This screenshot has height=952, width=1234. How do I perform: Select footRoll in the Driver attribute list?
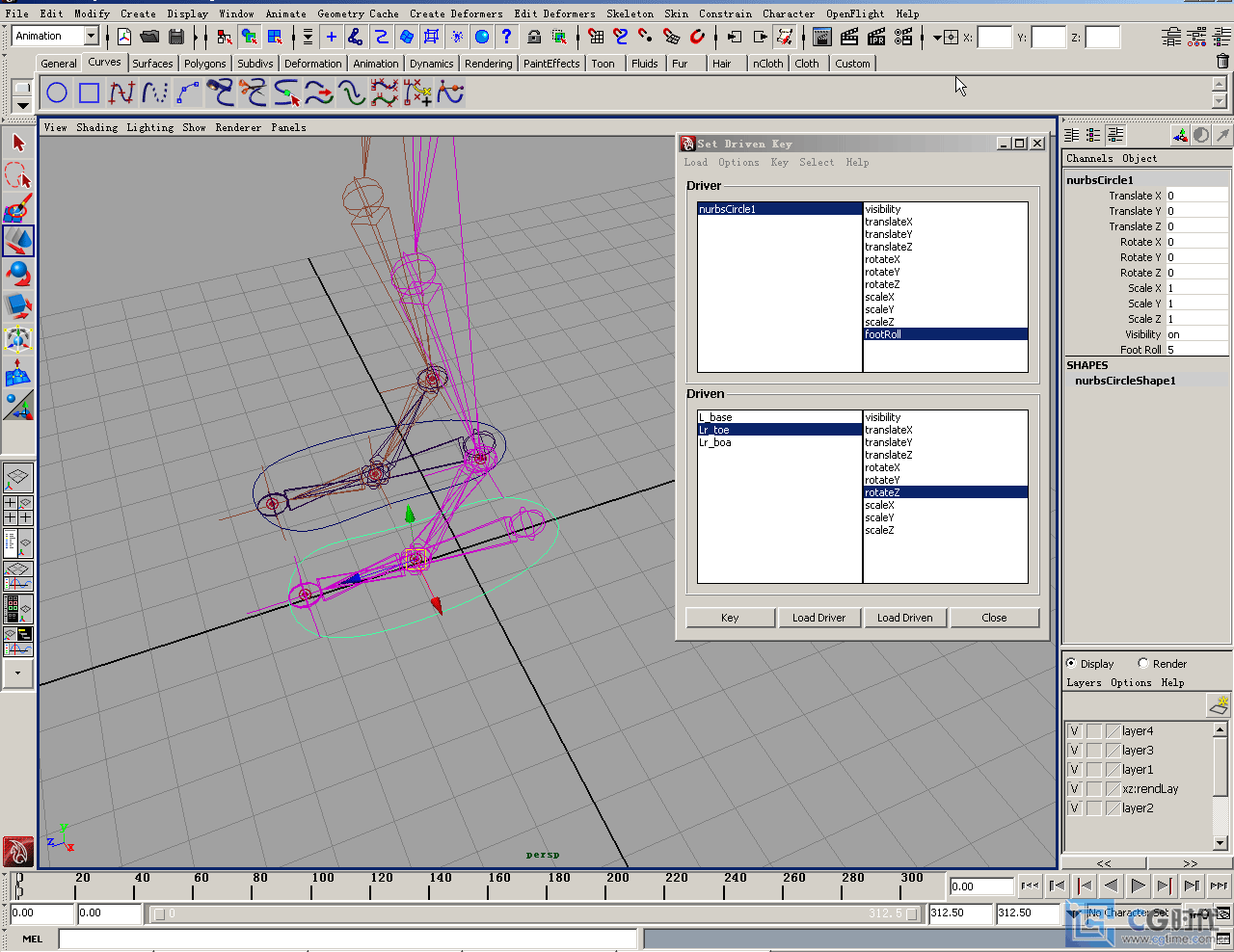tap(946, 334)
